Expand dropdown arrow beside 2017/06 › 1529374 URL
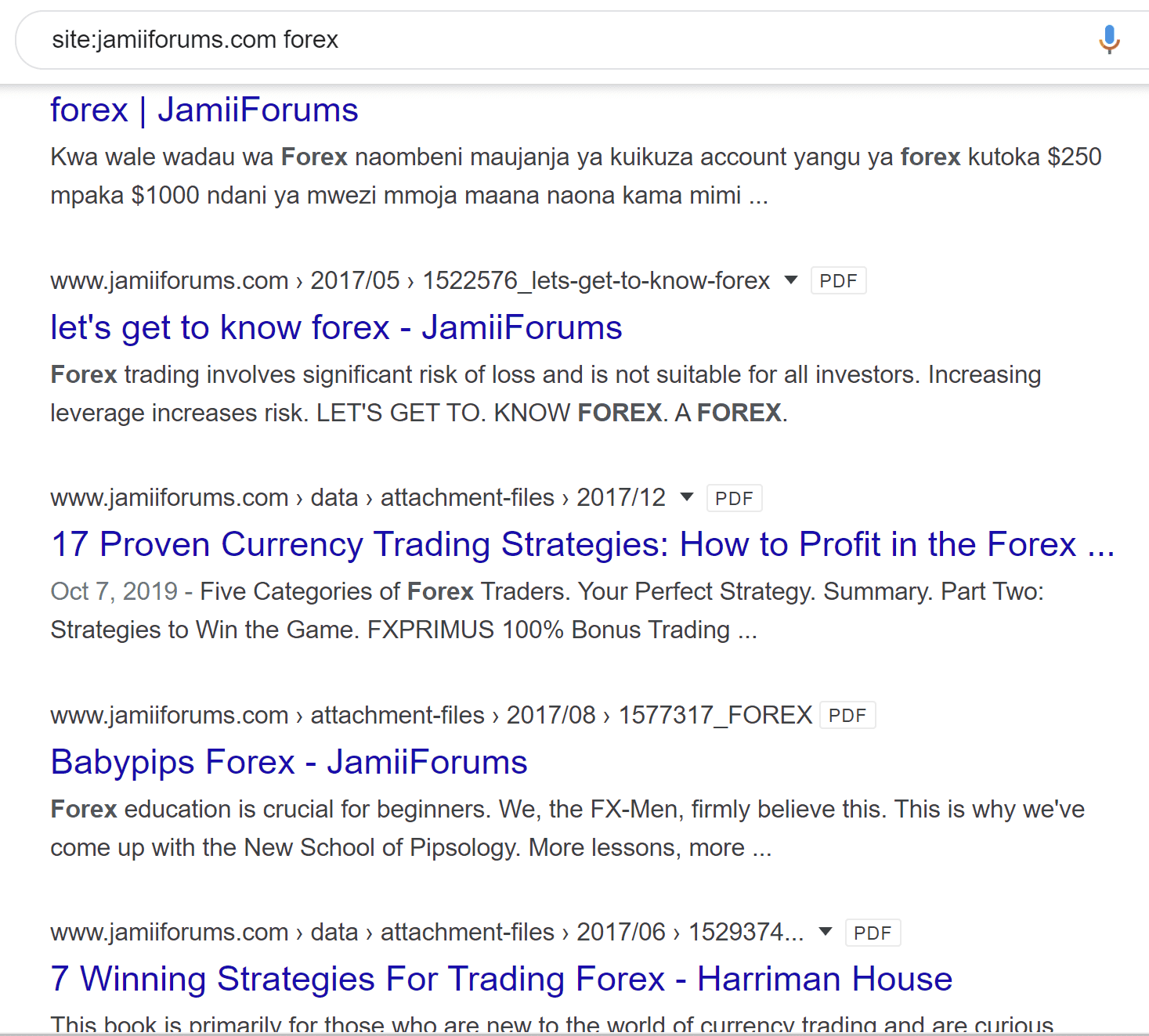Viewport: 1149px width, 1036px height. pyautogui.click(x=825, y=931)
